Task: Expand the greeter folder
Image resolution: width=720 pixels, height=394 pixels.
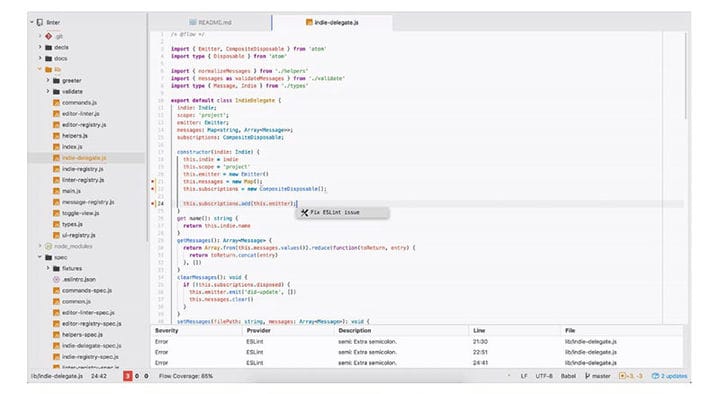Action: pyautogui.click(x=48, y=80)
